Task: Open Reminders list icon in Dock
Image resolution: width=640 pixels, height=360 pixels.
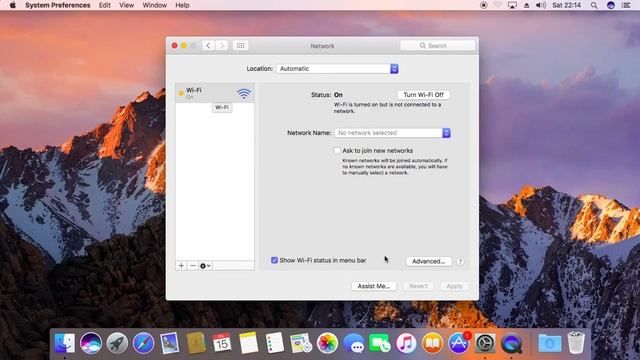Action: pyautogui.click(x=275, y=343)
